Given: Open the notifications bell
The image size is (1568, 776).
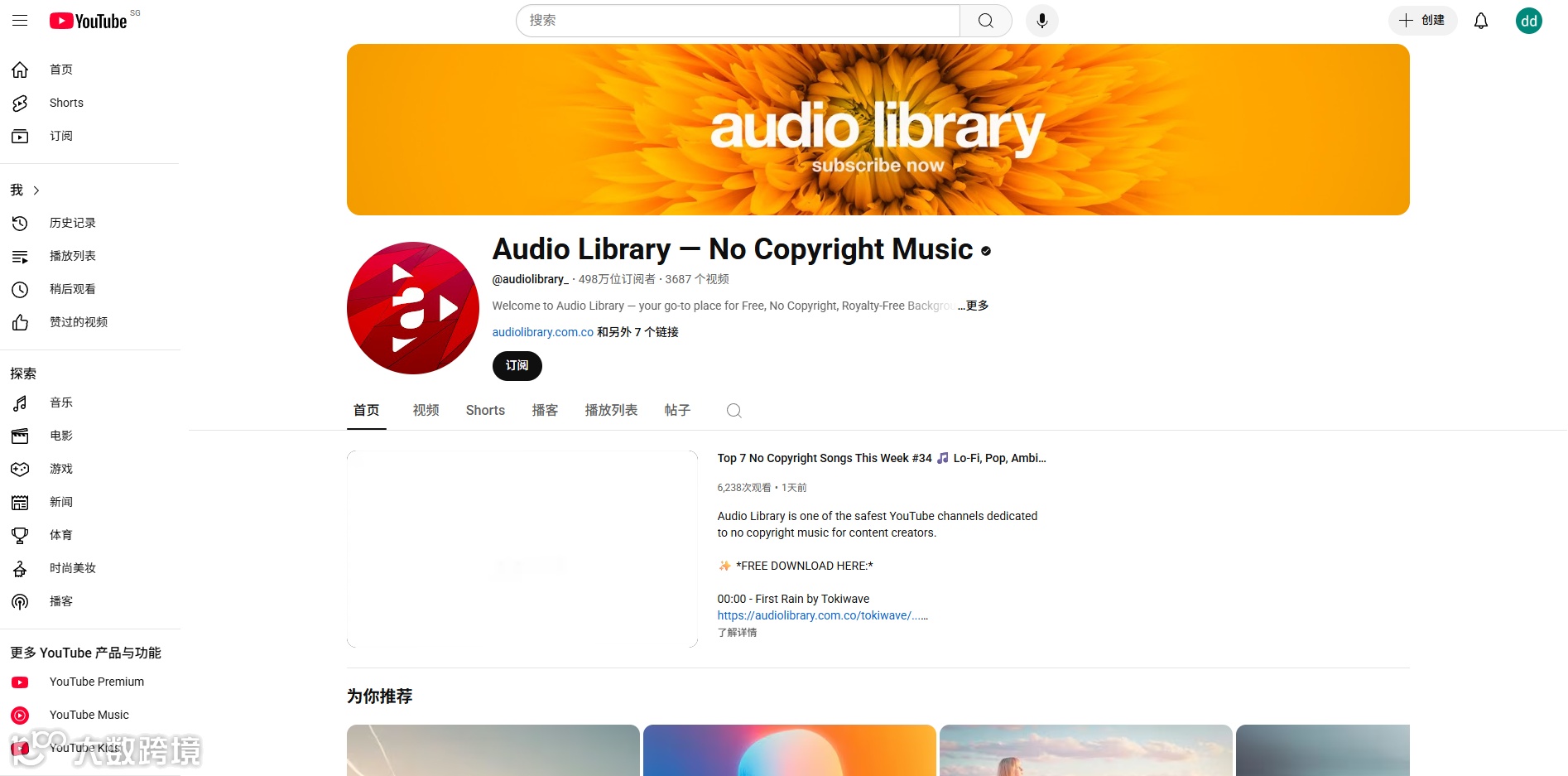Looking at the screenshot, I should [x=1481, y=21].
